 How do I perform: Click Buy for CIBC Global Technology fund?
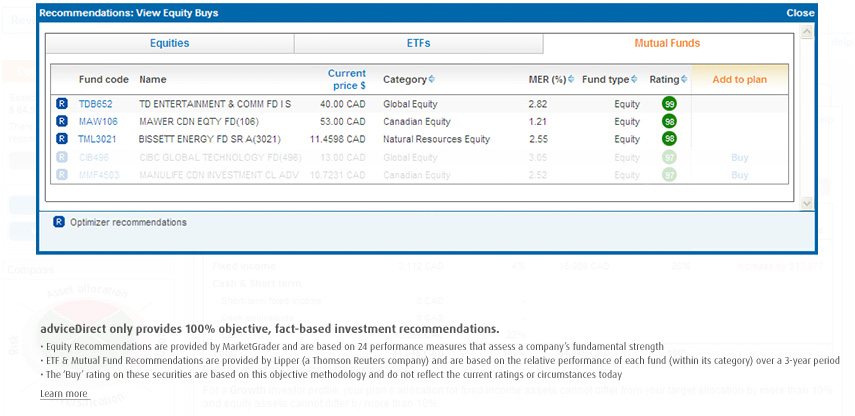739,158
